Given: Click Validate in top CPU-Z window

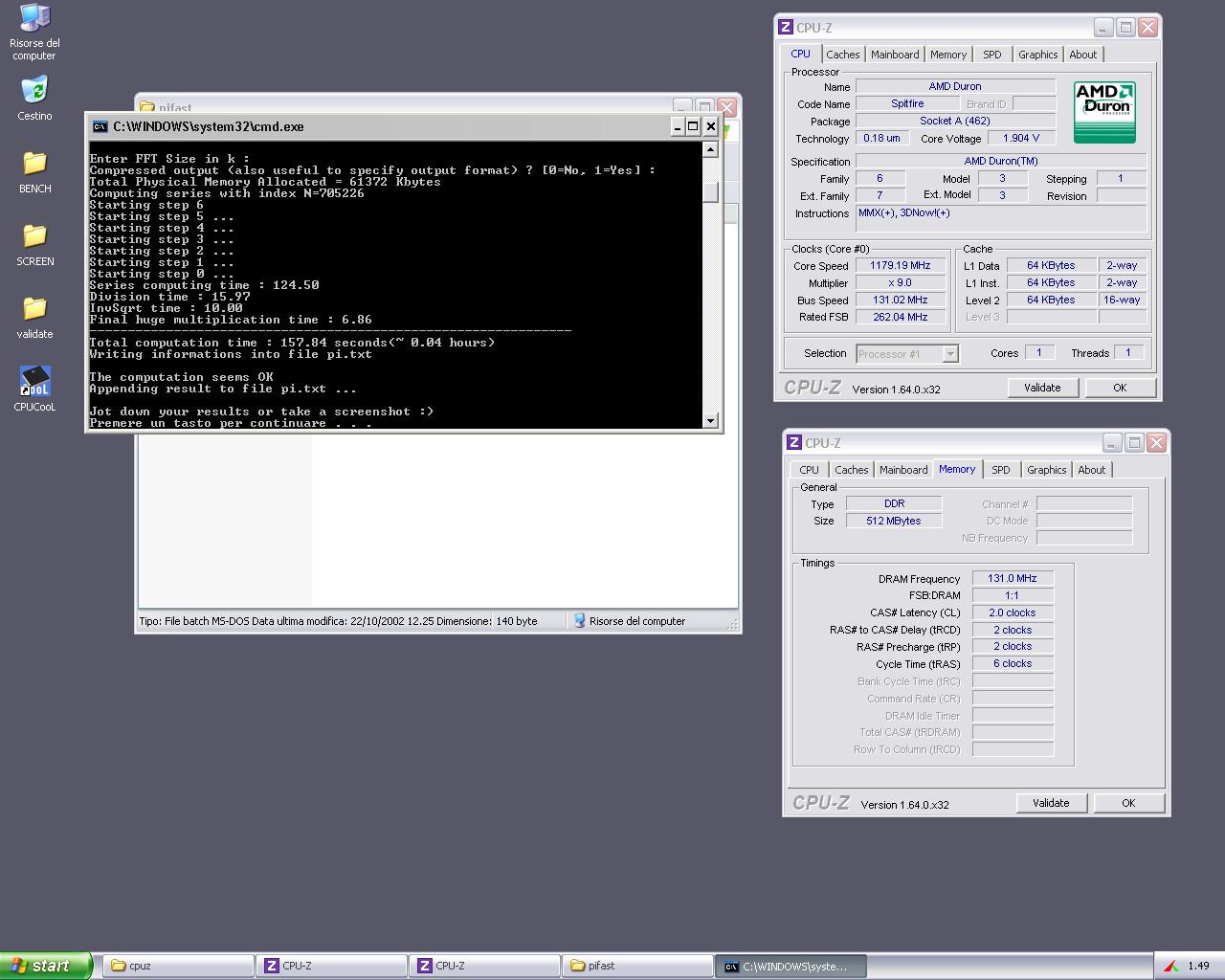Looking at the screenshot, I should point(1042,388).
